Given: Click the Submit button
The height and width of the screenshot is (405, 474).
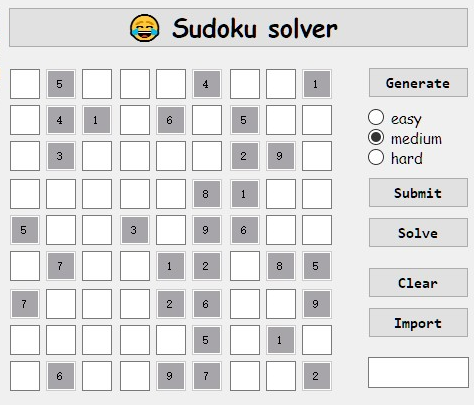Looking at the screenshot, I should coord(418,193).
